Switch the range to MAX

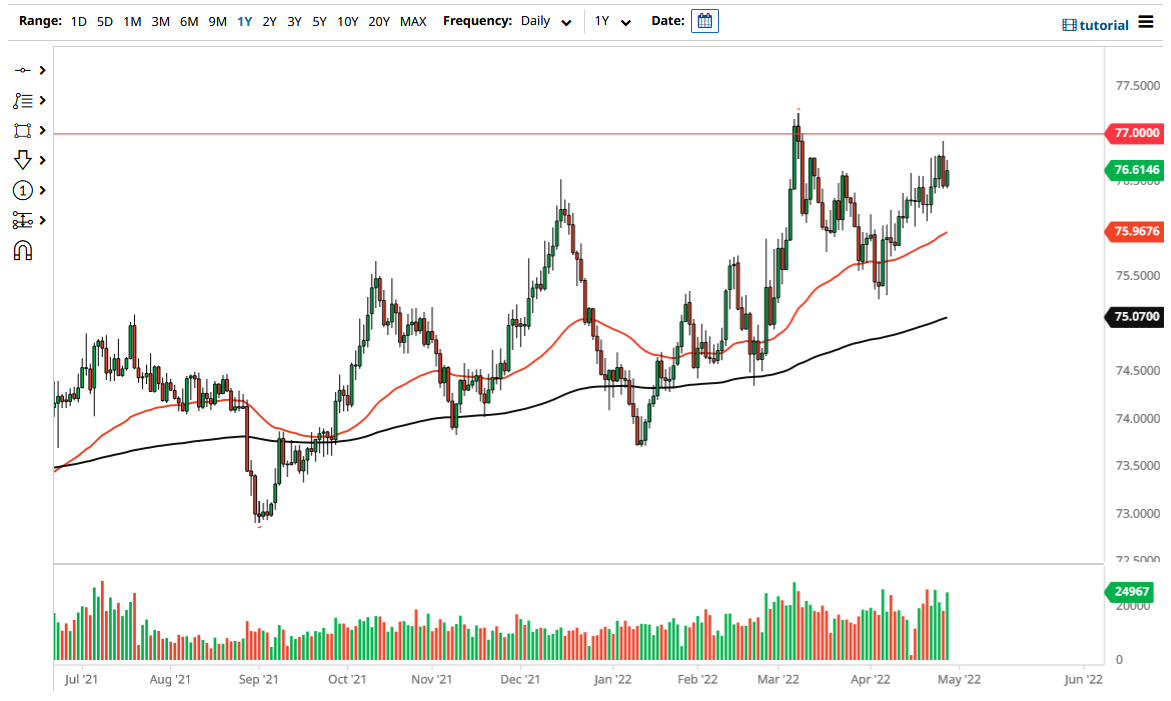pos(413,20)
